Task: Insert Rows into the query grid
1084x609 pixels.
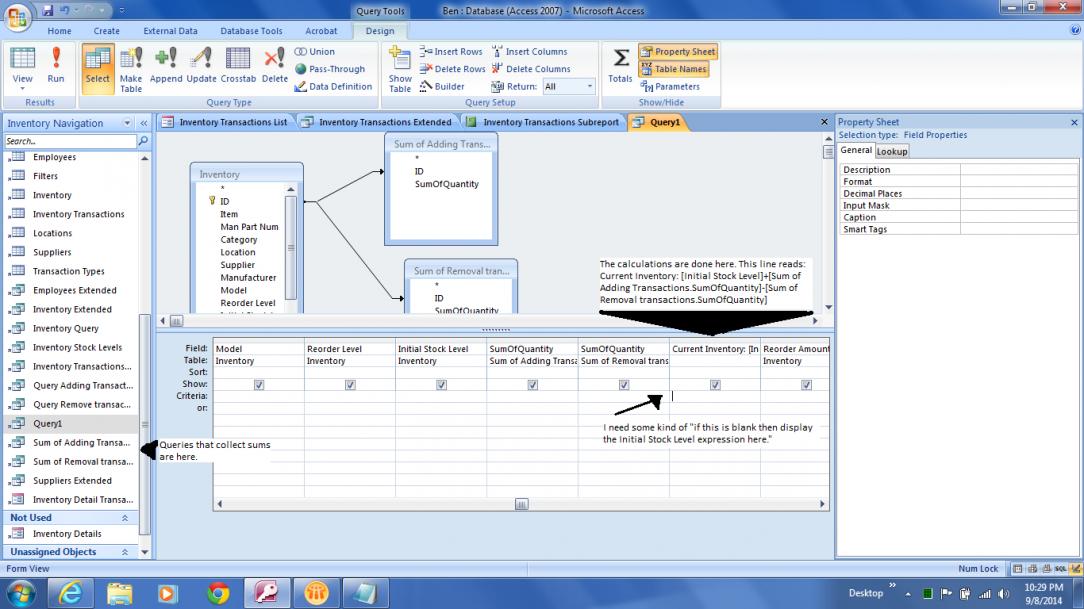Action: pyautogui.click(x=451, y=52)
